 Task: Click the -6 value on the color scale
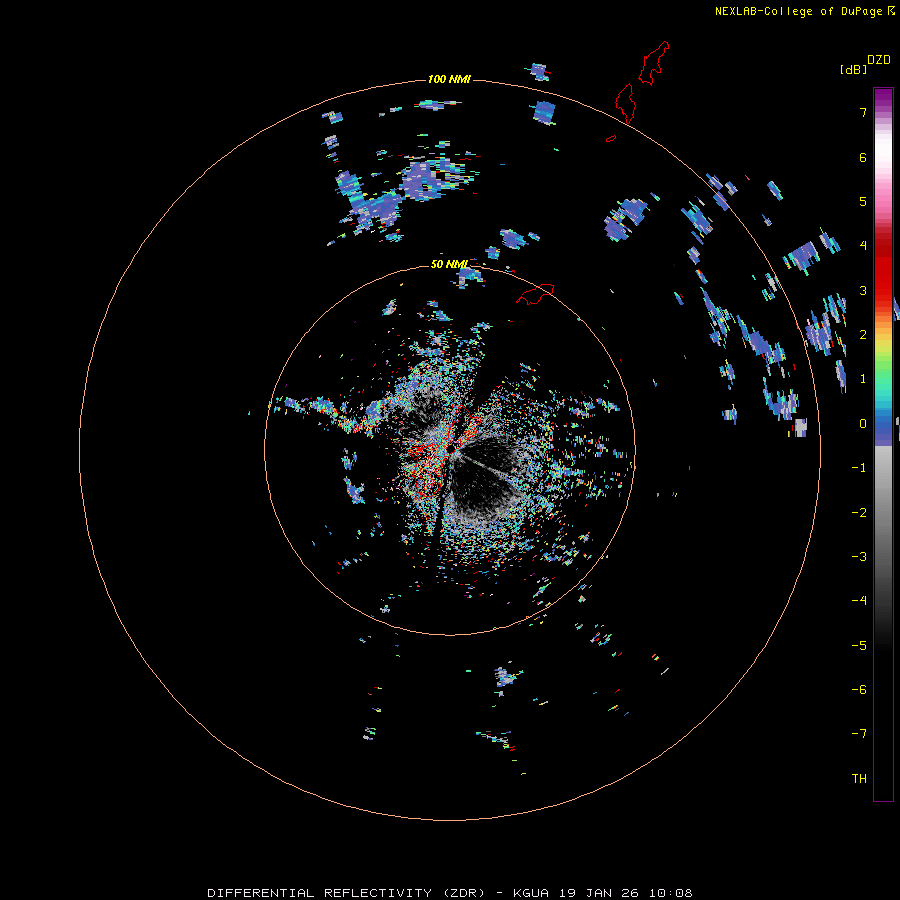859,690
